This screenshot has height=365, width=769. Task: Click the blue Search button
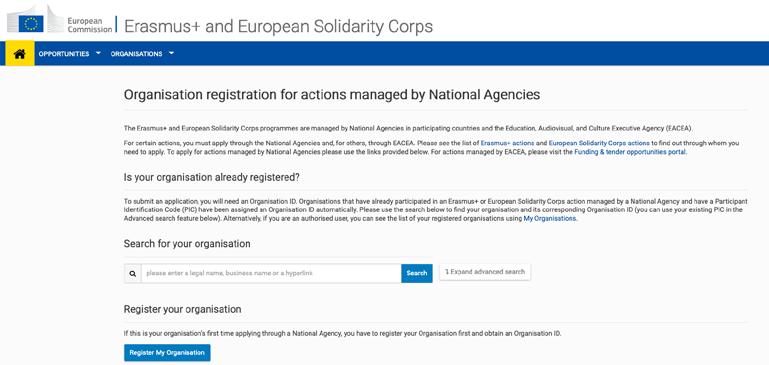pyautogui.click(x=417, y=273)
